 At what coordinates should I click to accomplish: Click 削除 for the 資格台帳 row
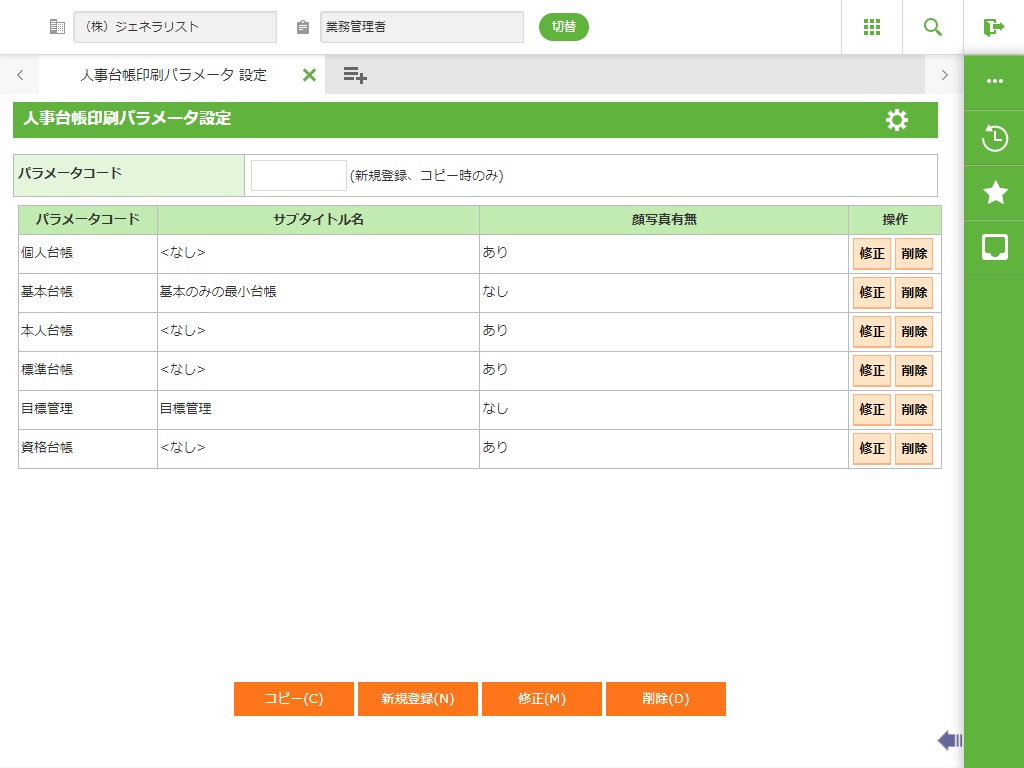coord(913,449)
